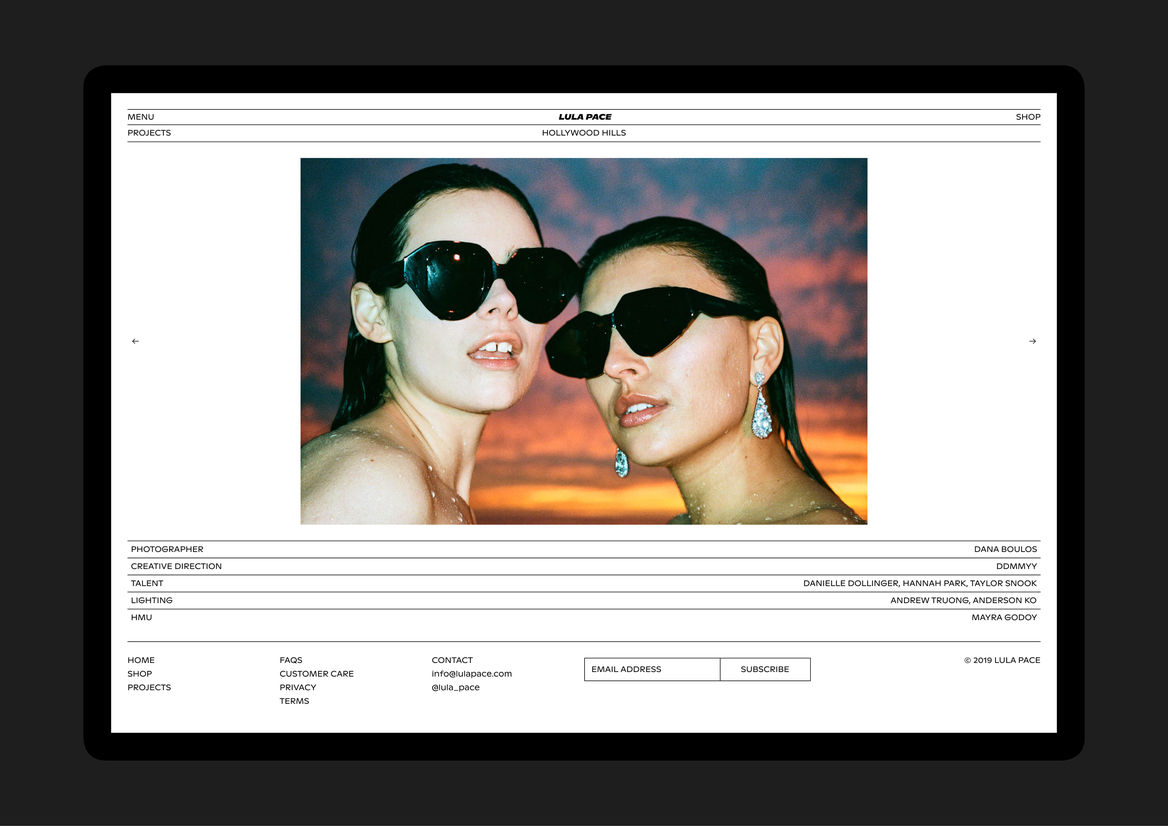This screenshot has height=826, width=1168.
Task: Open the footer SHOP link
Action: click(x=140, y=674)
